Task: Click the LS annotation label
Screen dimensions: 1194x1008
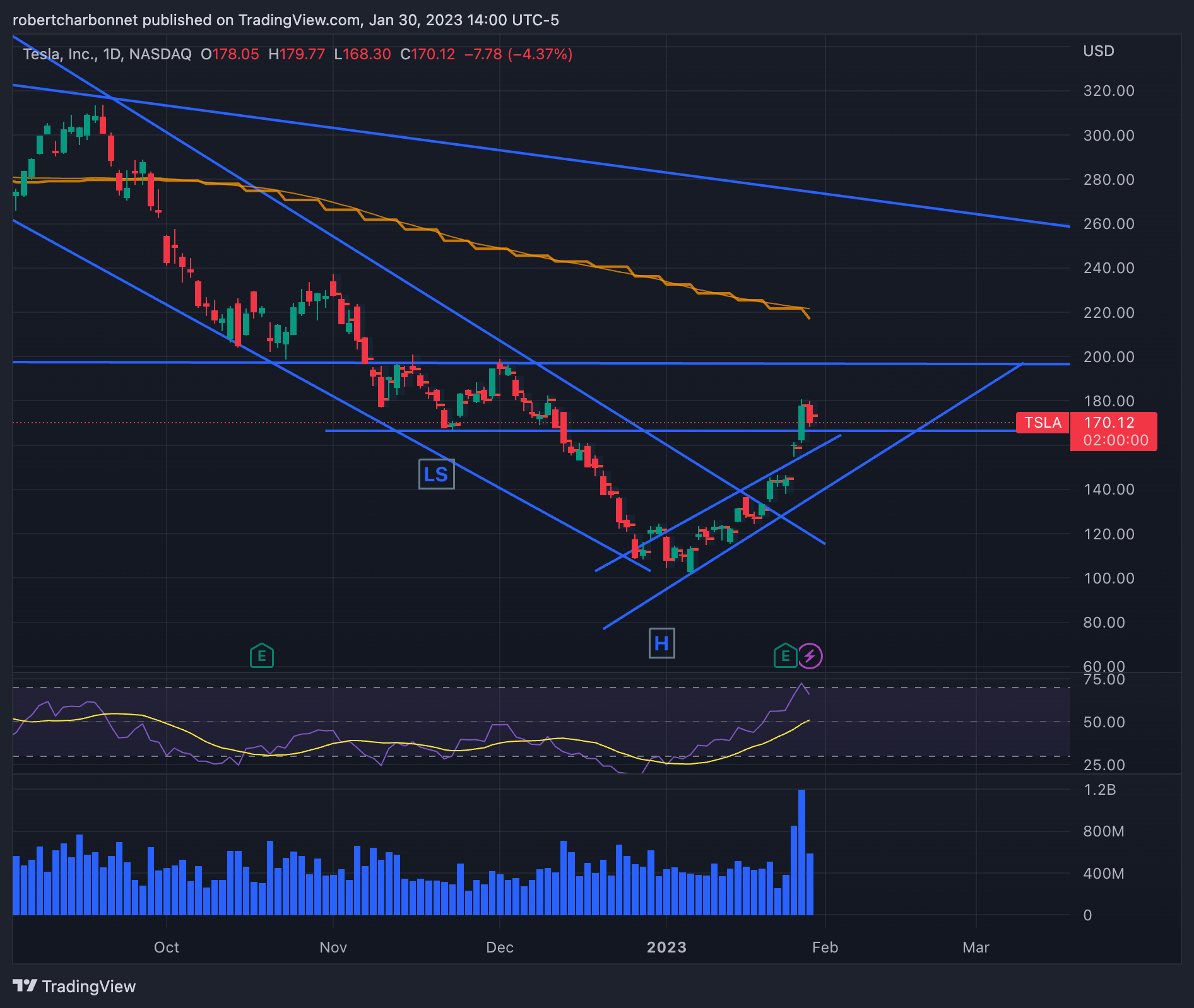Action: point(436,474)
